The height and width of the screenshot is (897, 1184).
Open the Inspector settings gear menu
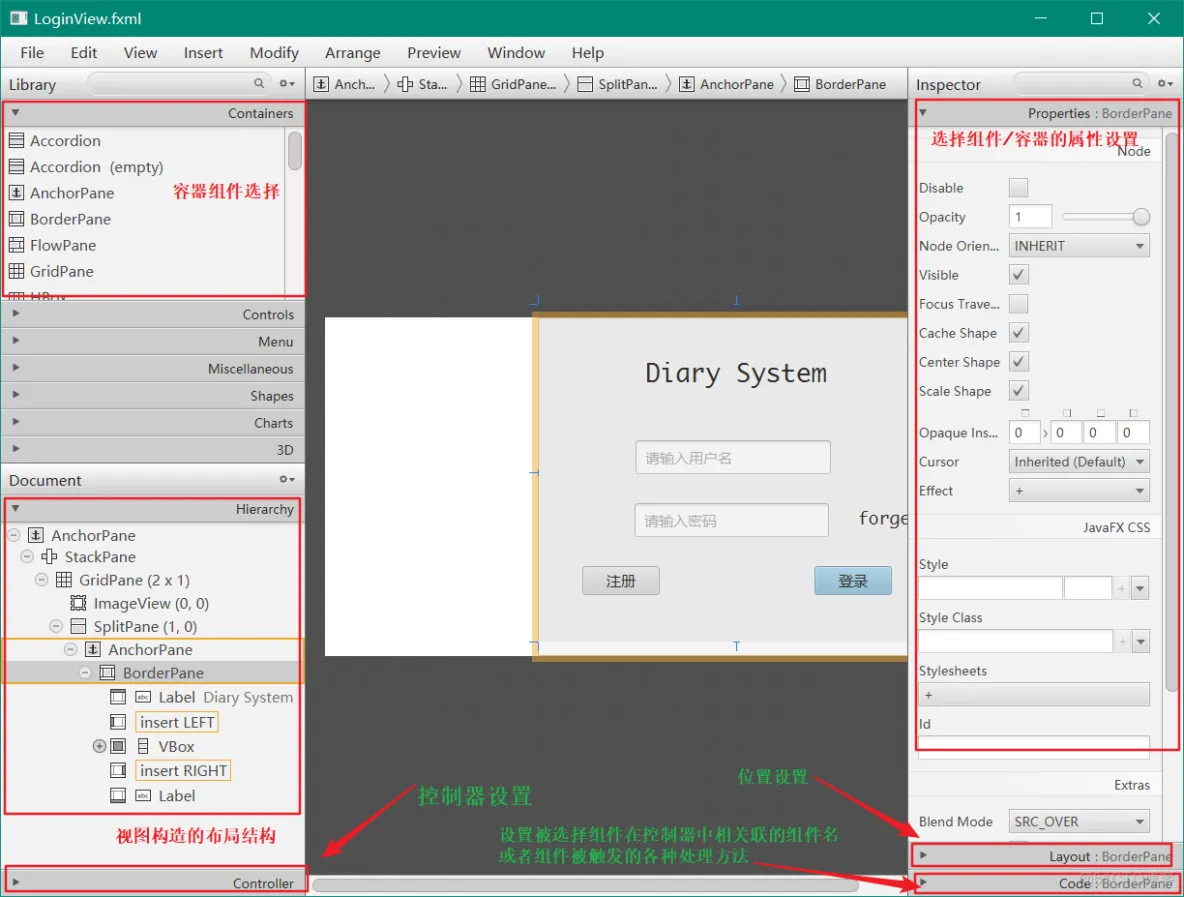click(1165, 84)
